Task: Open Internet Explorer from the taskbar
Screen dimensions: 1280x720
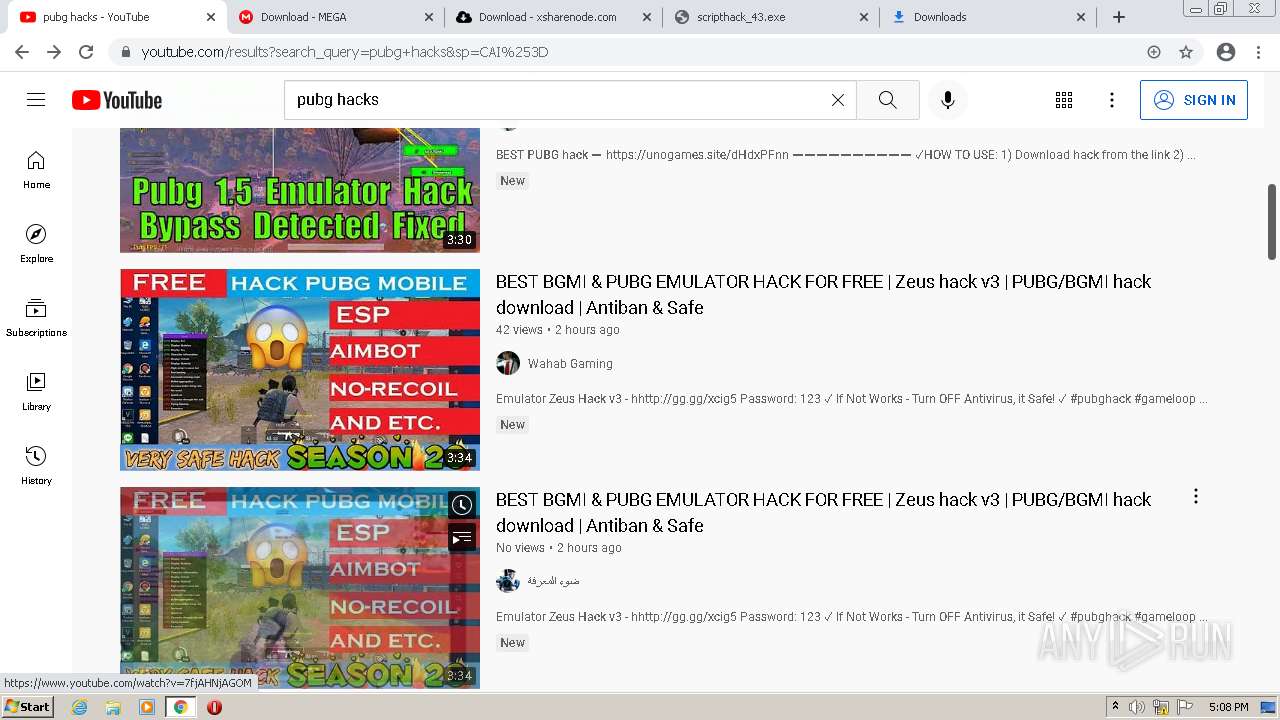Action: click(79, 707)
